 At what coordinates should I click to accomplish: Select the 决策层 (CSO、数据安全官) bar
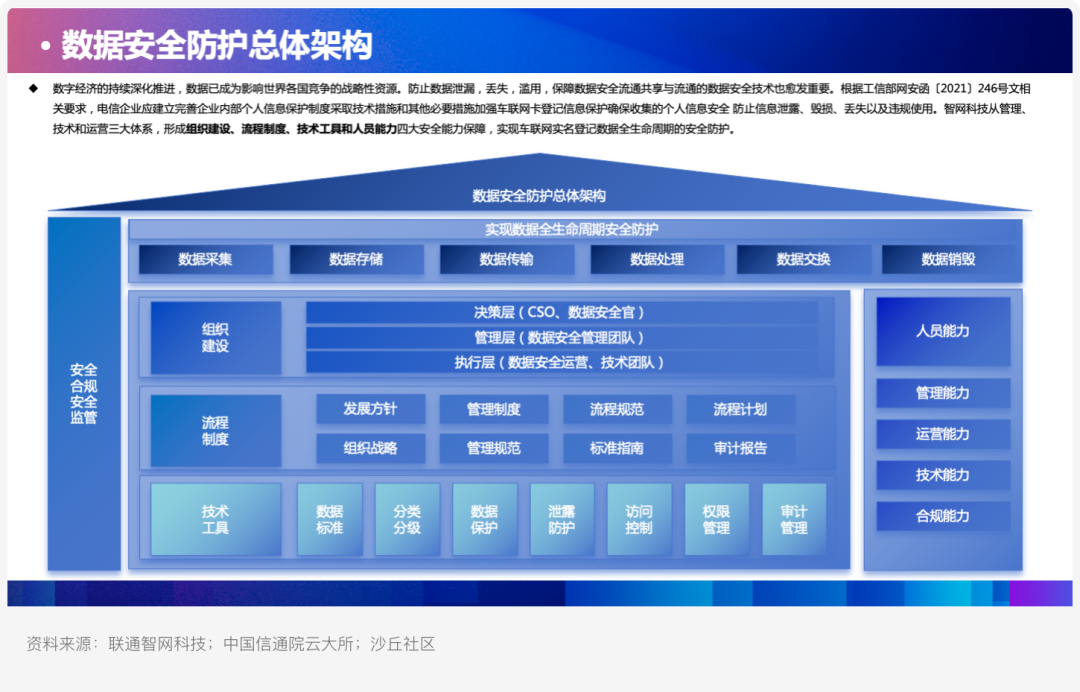point(561,313)
